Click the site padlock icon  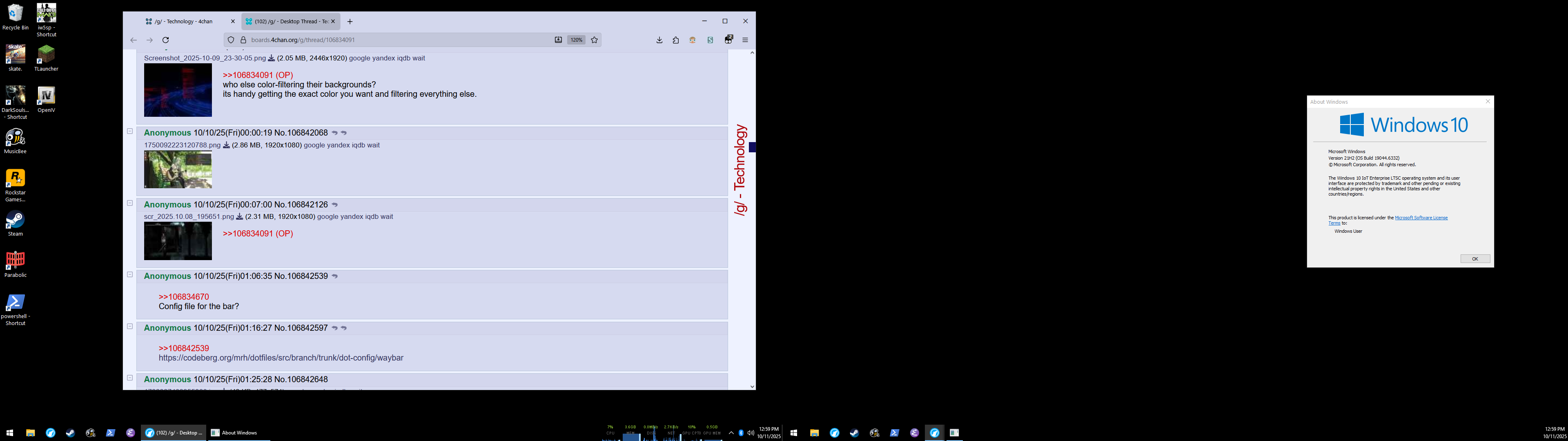[243, 40]
